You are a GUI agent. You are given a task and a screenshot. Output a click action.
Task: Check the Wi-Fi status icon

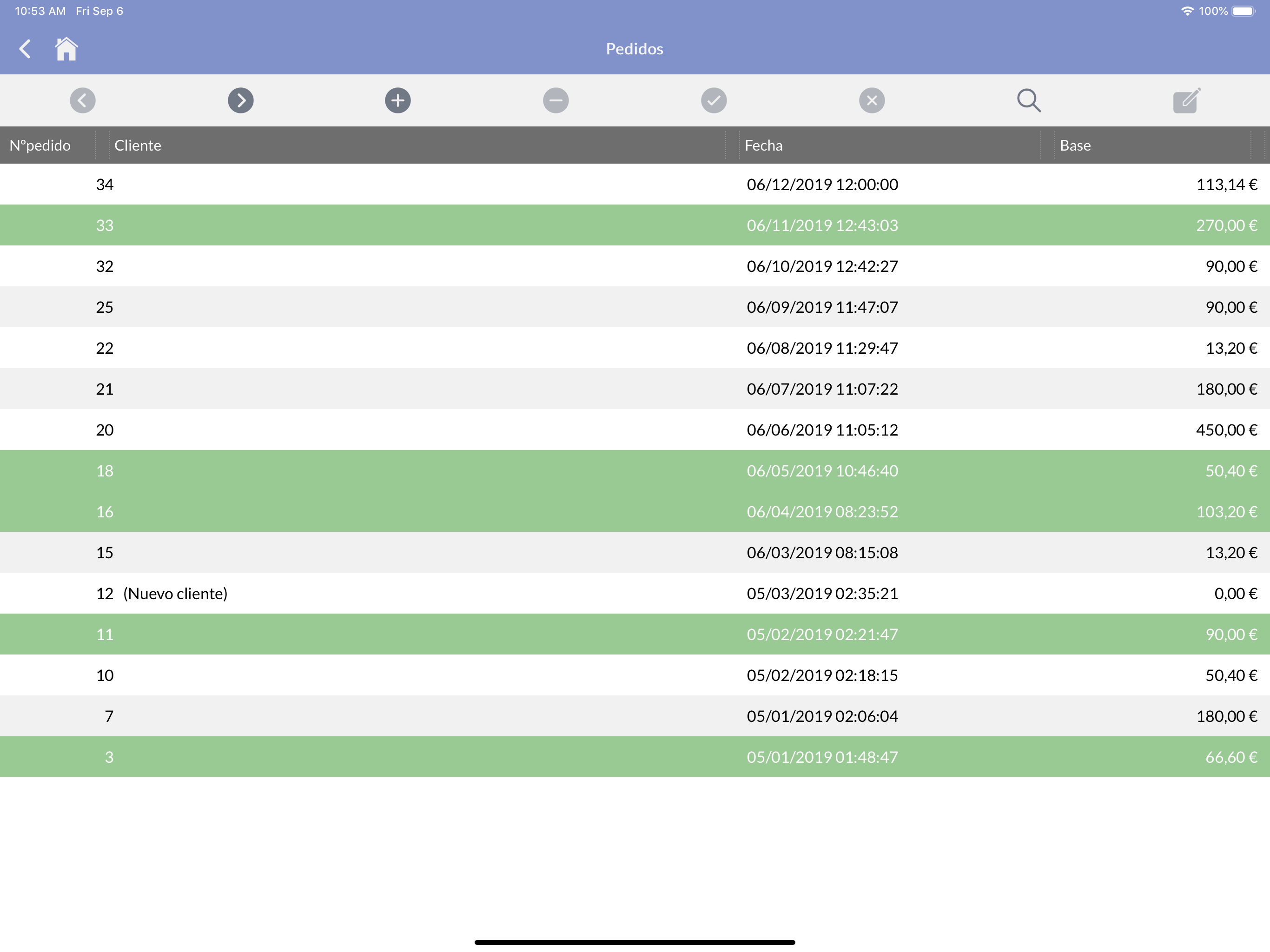tap(1187, 11)
